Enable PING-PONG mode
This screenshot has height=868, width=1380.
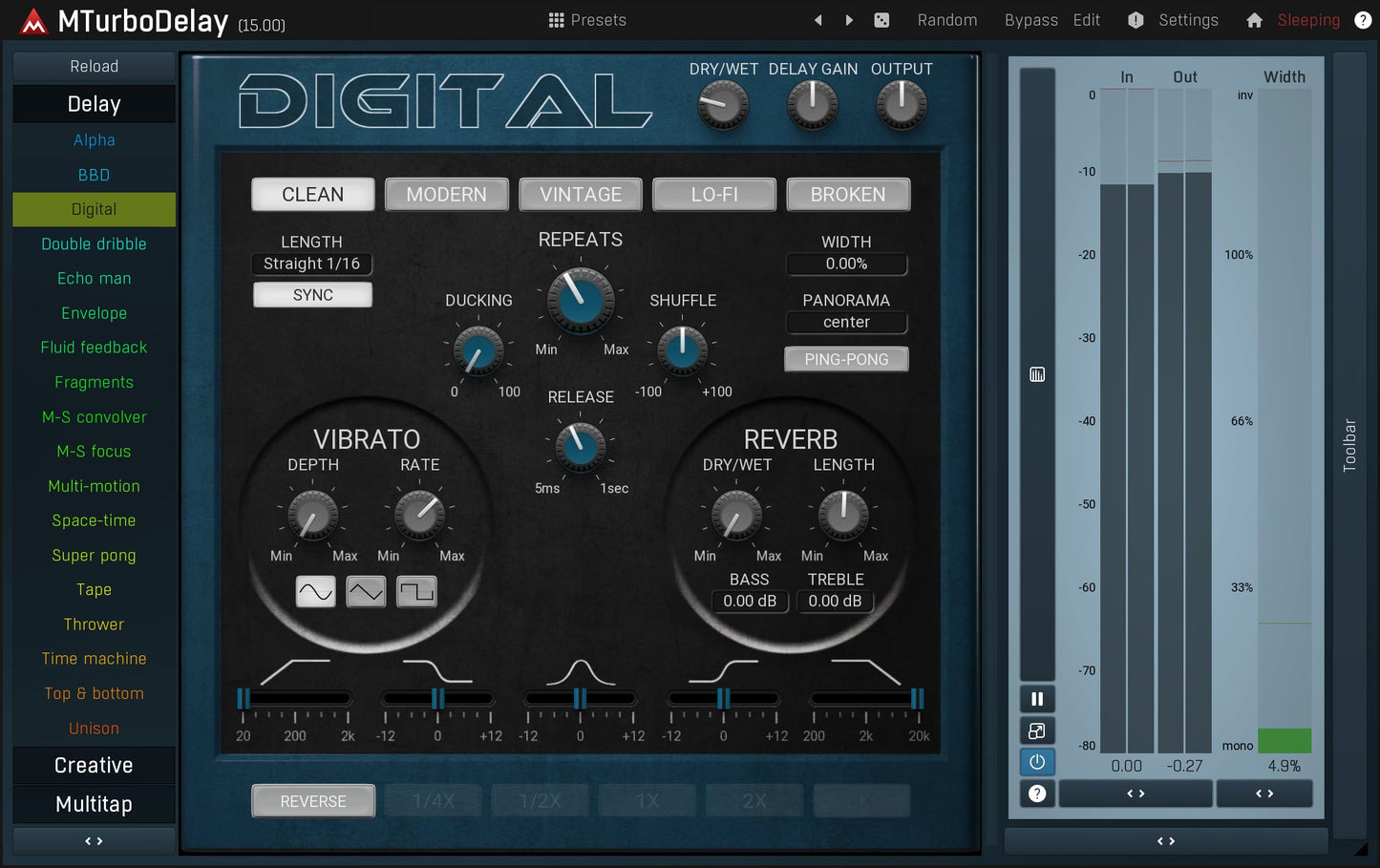point(846,359)
